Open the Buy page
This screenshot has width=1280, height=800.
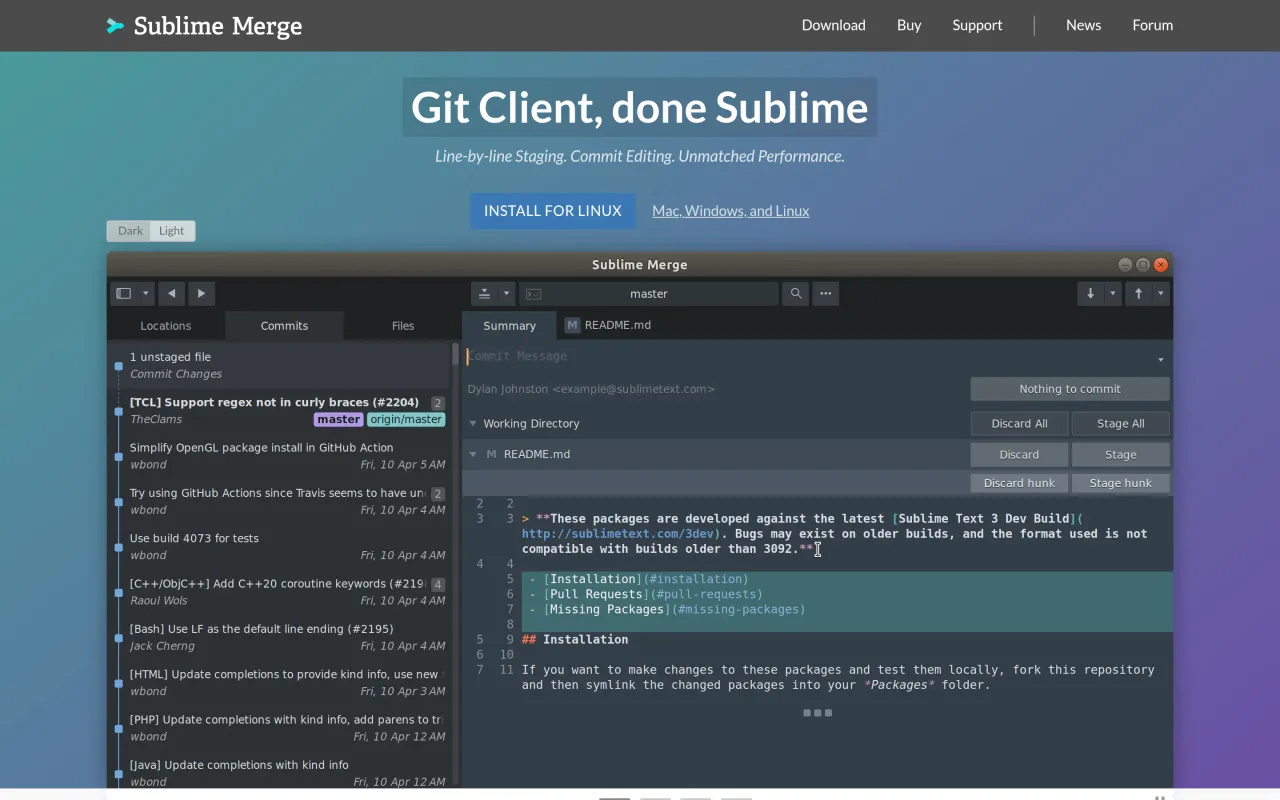(909, 25)
